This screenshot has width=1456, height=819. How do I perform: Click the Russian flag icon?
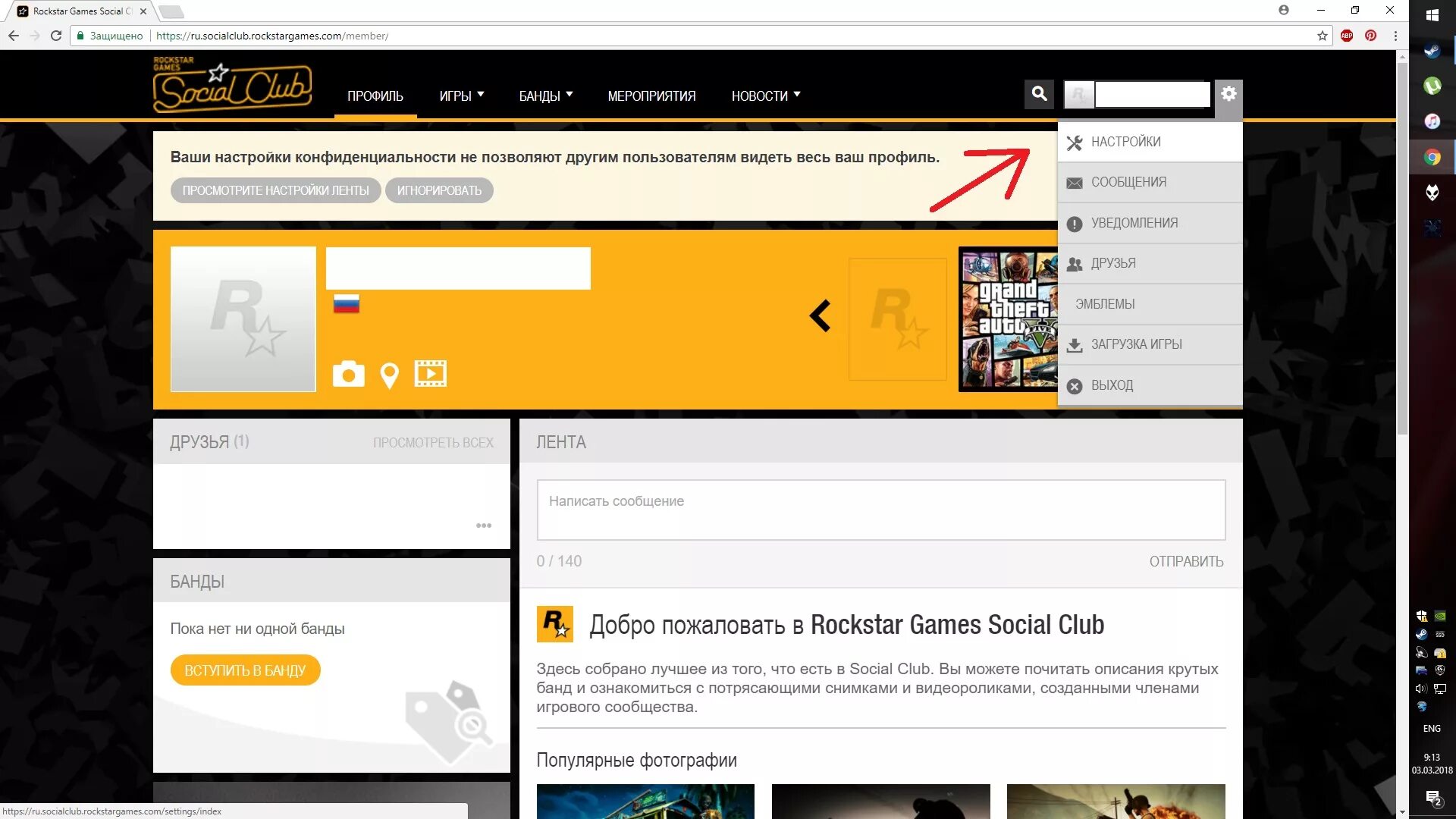coord(346,304)
